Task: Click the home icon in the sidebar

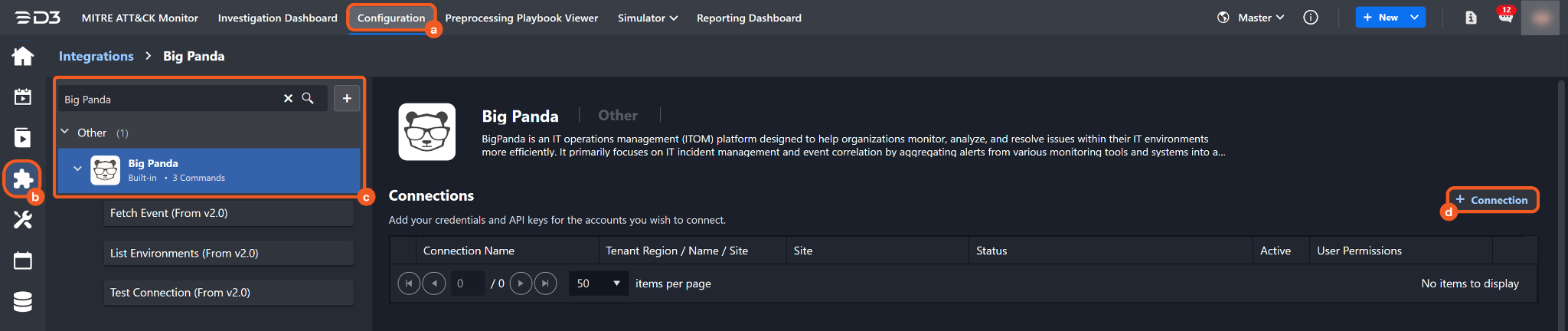Action: (x=23, y=56)
